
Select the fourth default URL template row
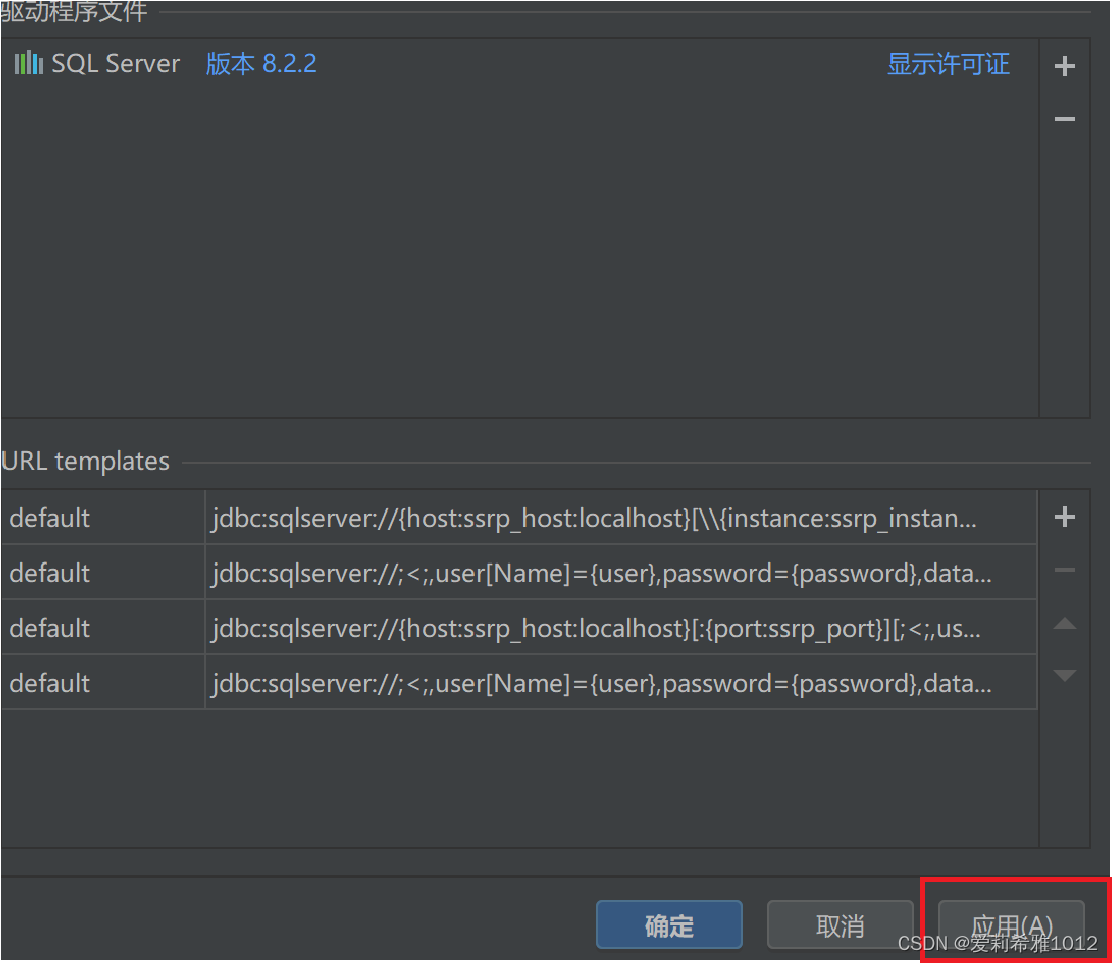pos(48,682)
